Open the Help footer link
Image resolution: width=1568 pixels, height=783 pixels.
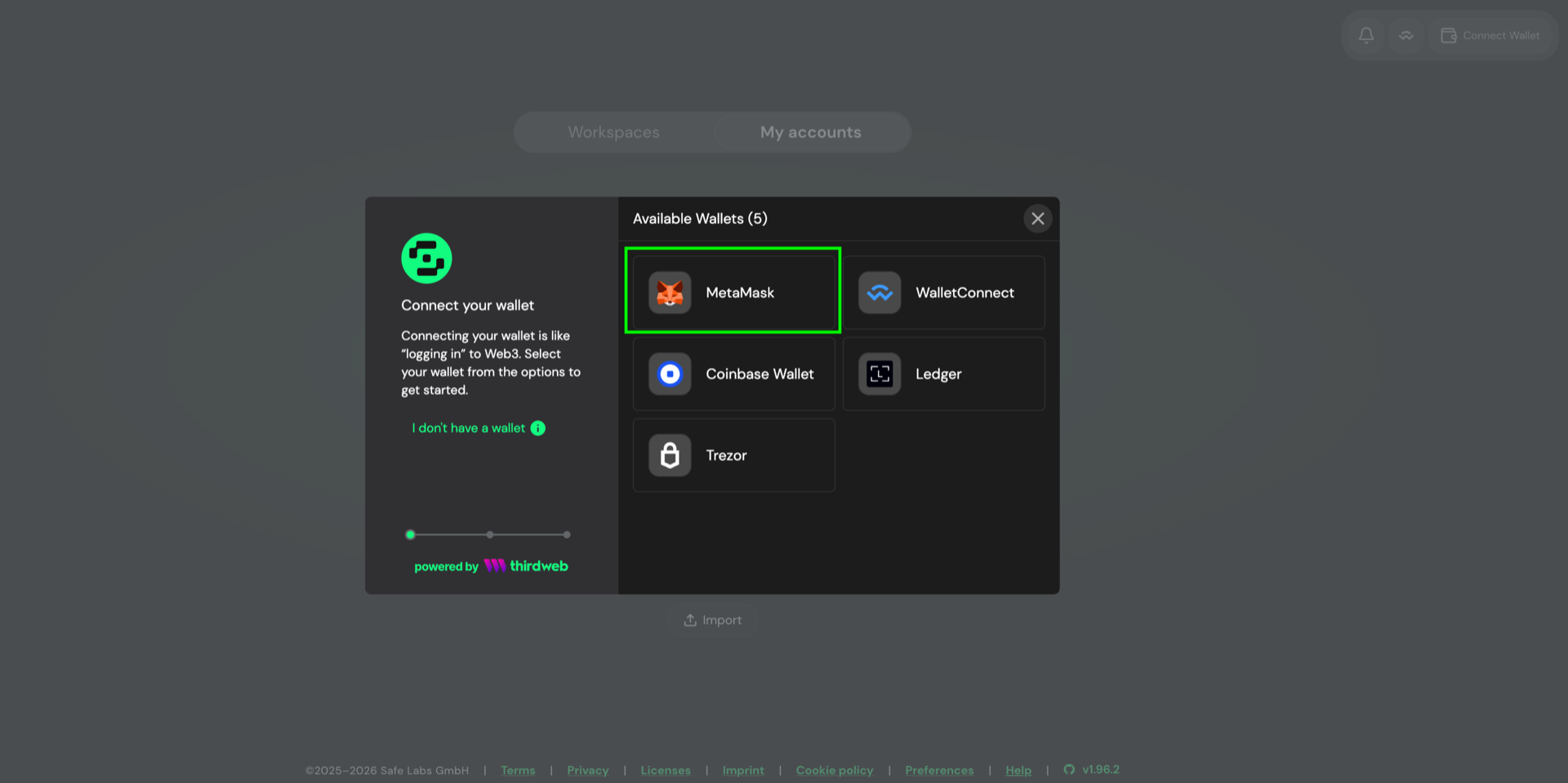(1018, 770)
